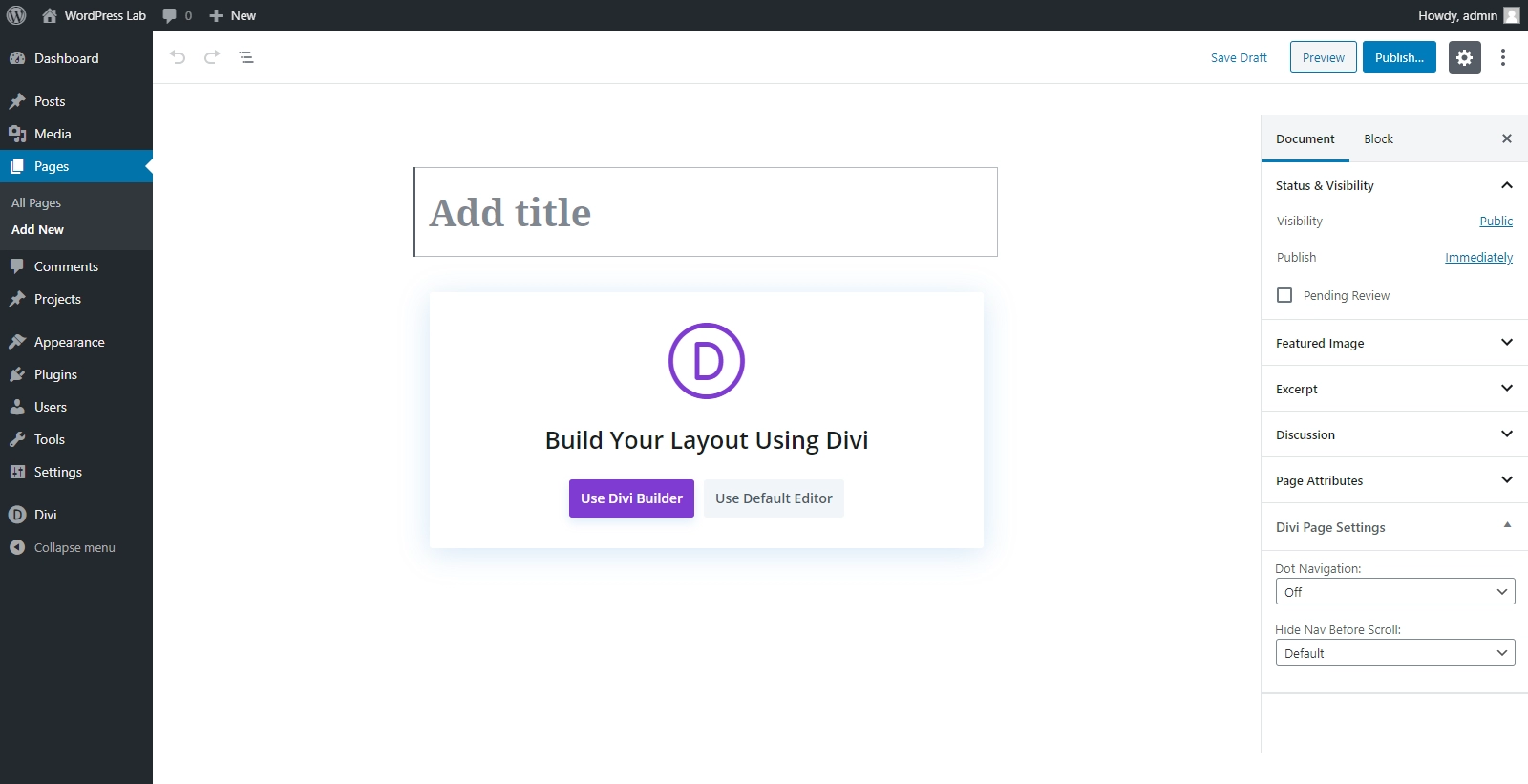This screenshot has height=784, width=1528.
Task: Open more tools and options menu
Action: click(x=1503, y=57)
